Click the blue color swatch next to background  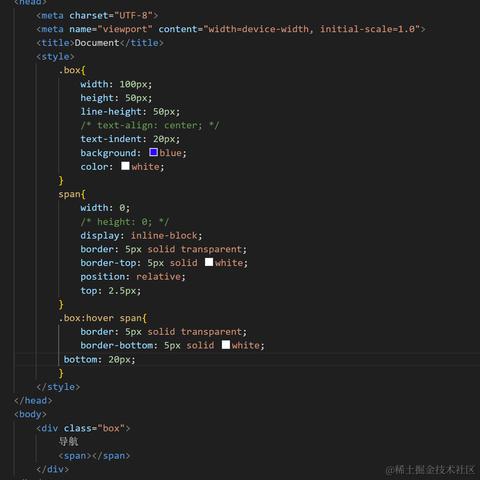tap(153, 152)
